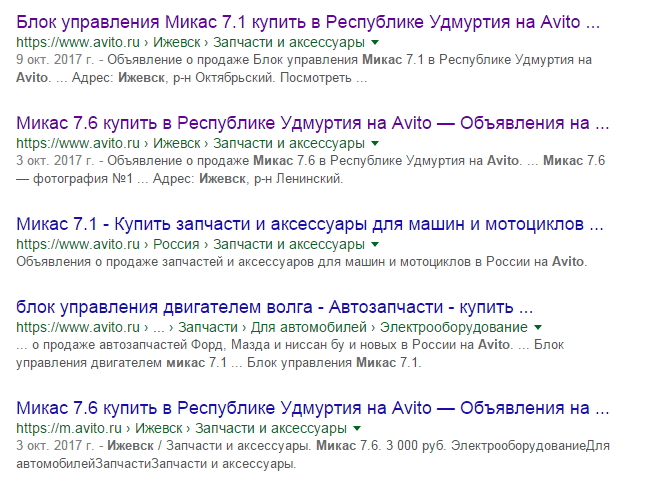
Task: Expand URL dropdown arrow under the purple 'Микас 7.6 купить' result
Action: click(x=375, y=144)
